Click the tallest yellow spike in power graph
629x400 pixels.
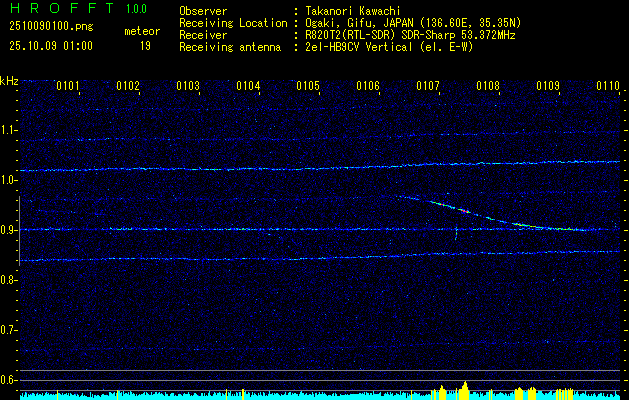coord(465,388)
